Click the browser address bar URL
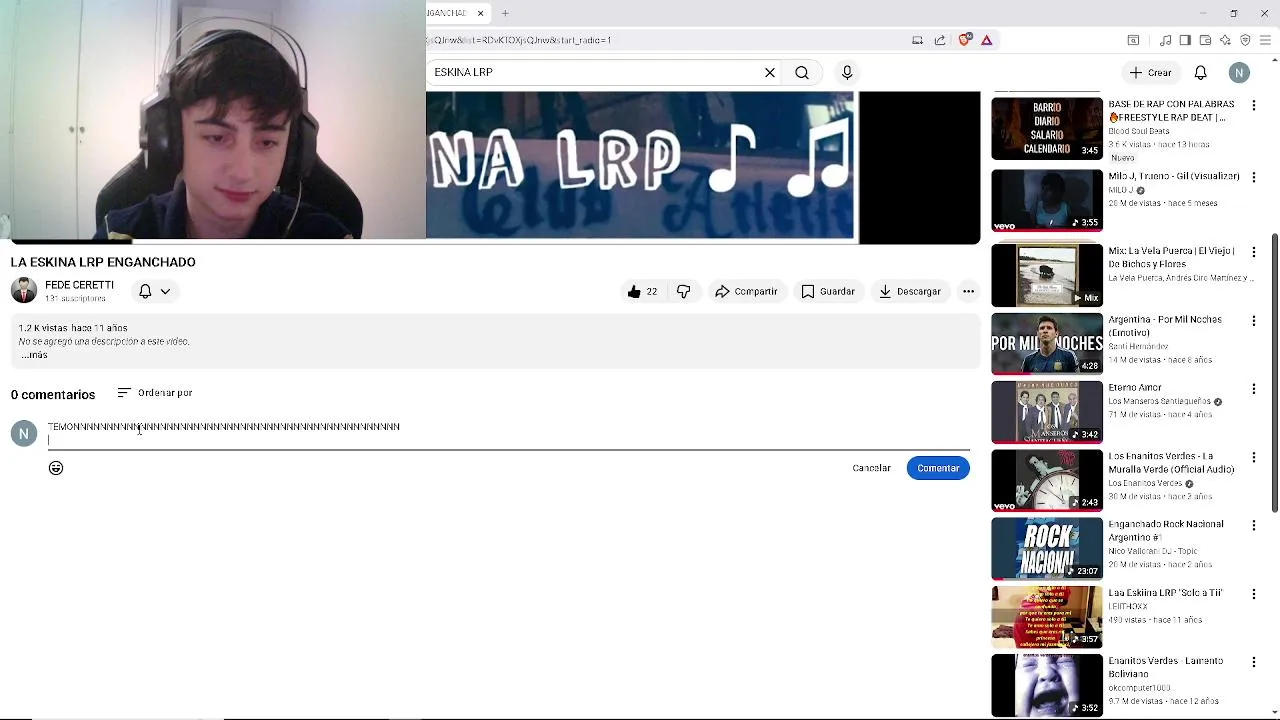The height and width of the screenshot is (720, 1280). [519, 40]
